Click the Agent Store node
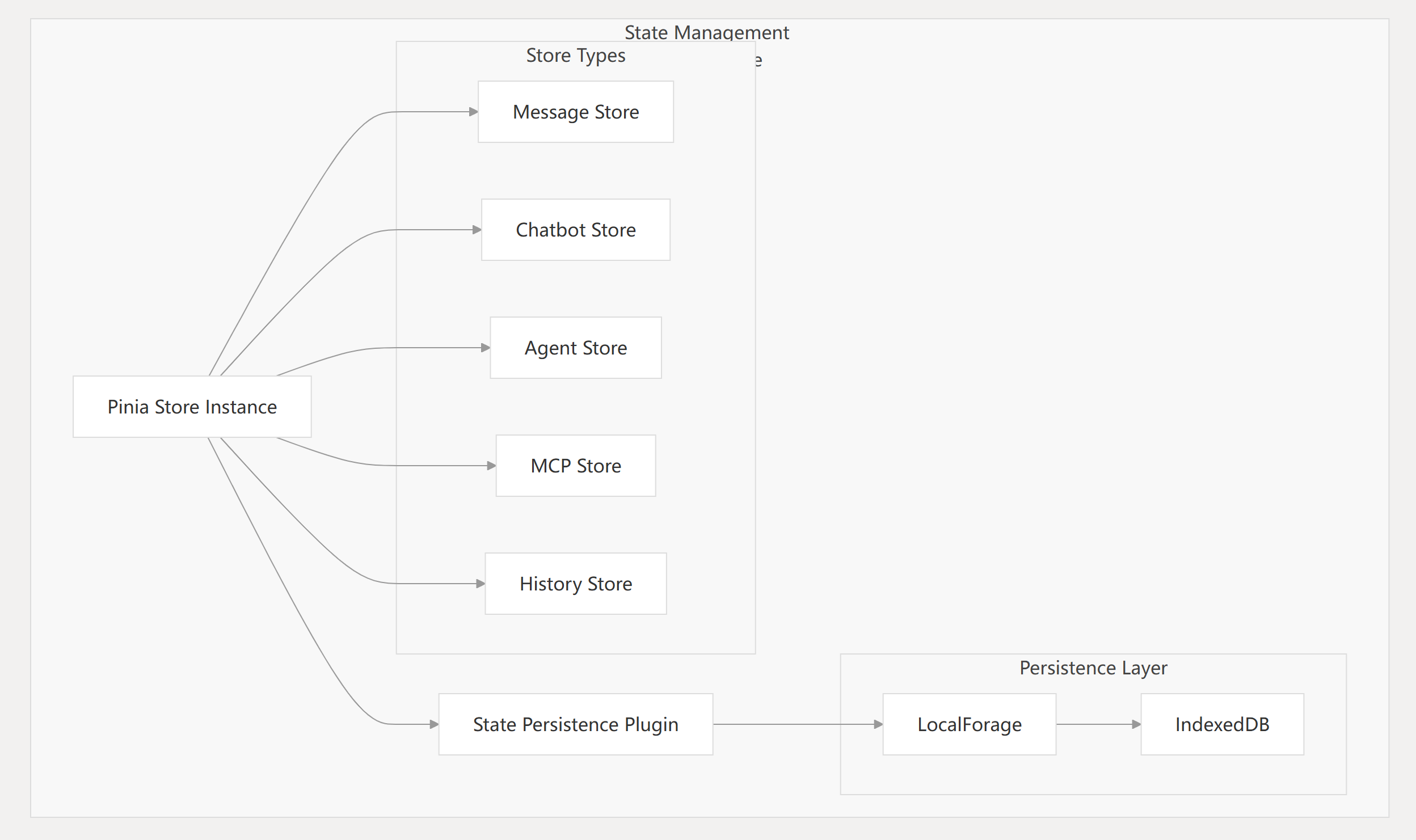This screenshot has width=1416, height=840. pyautogui.click(x=575, y=348)
